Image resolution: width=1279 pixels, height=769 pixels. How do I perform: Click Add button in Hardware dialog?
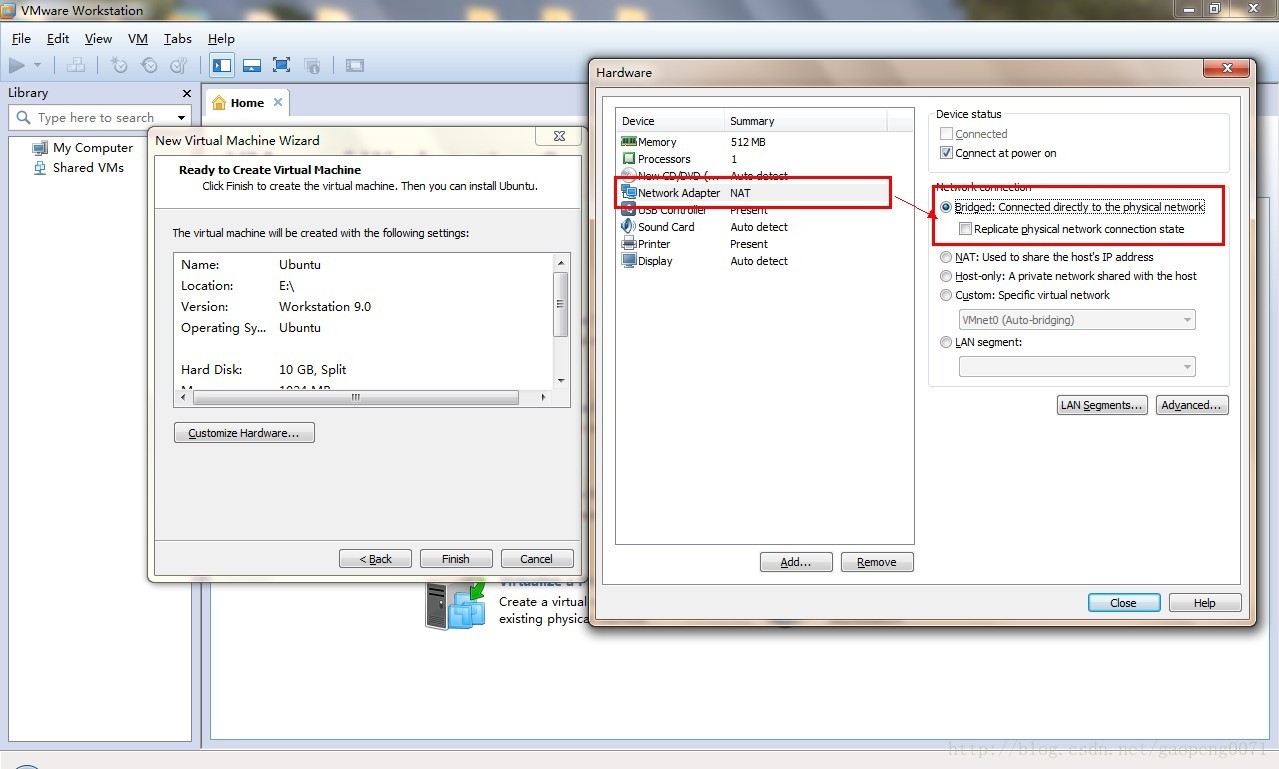point(796,562)
